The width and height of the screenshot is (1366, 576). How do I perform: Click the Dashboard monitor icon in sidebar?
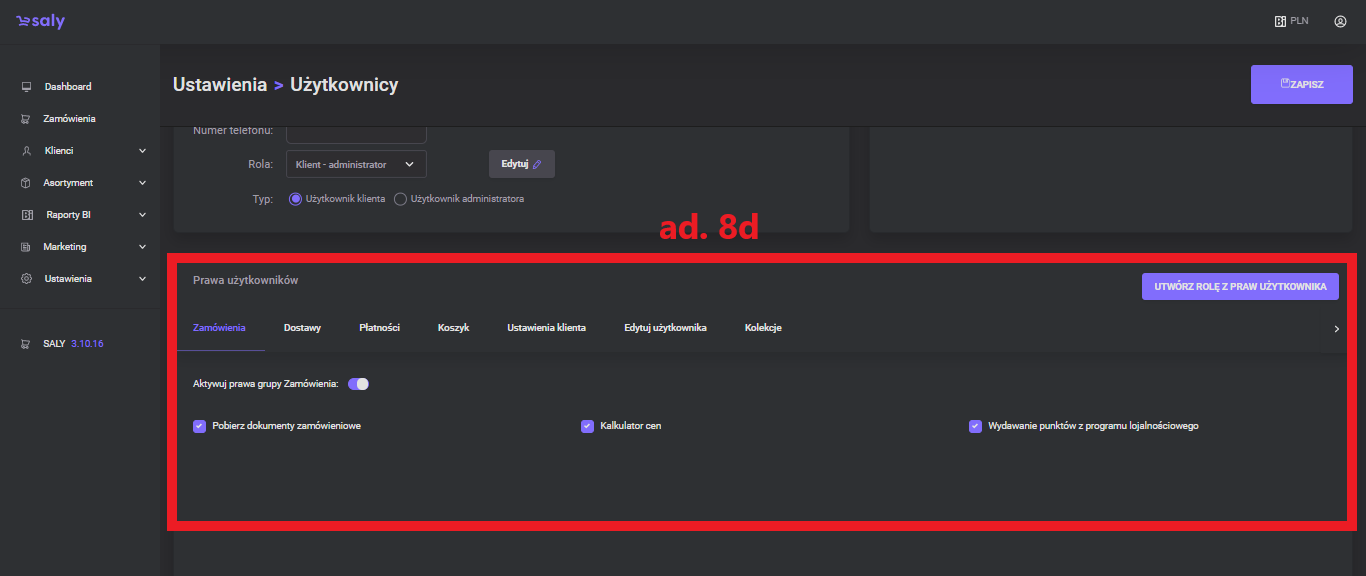(x=27, y=87)
